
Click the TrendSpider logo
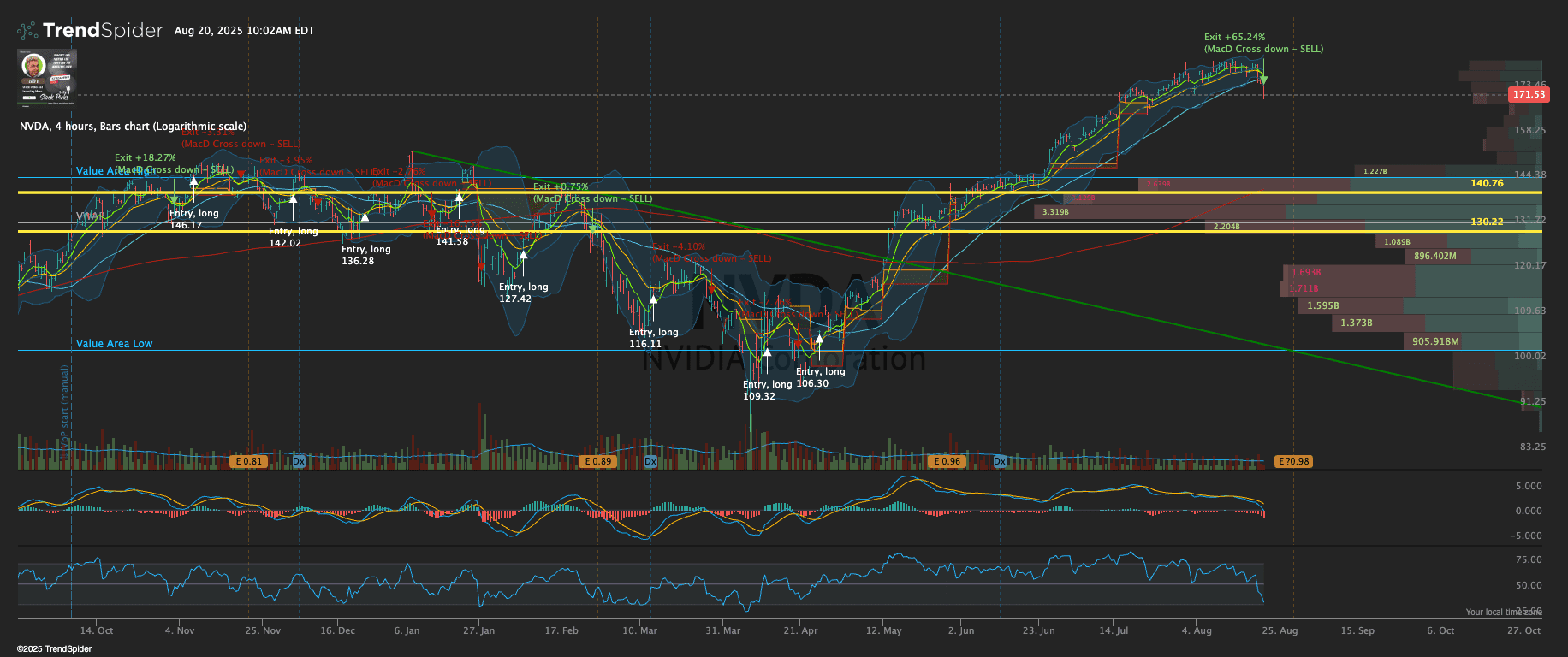point(90,31)
